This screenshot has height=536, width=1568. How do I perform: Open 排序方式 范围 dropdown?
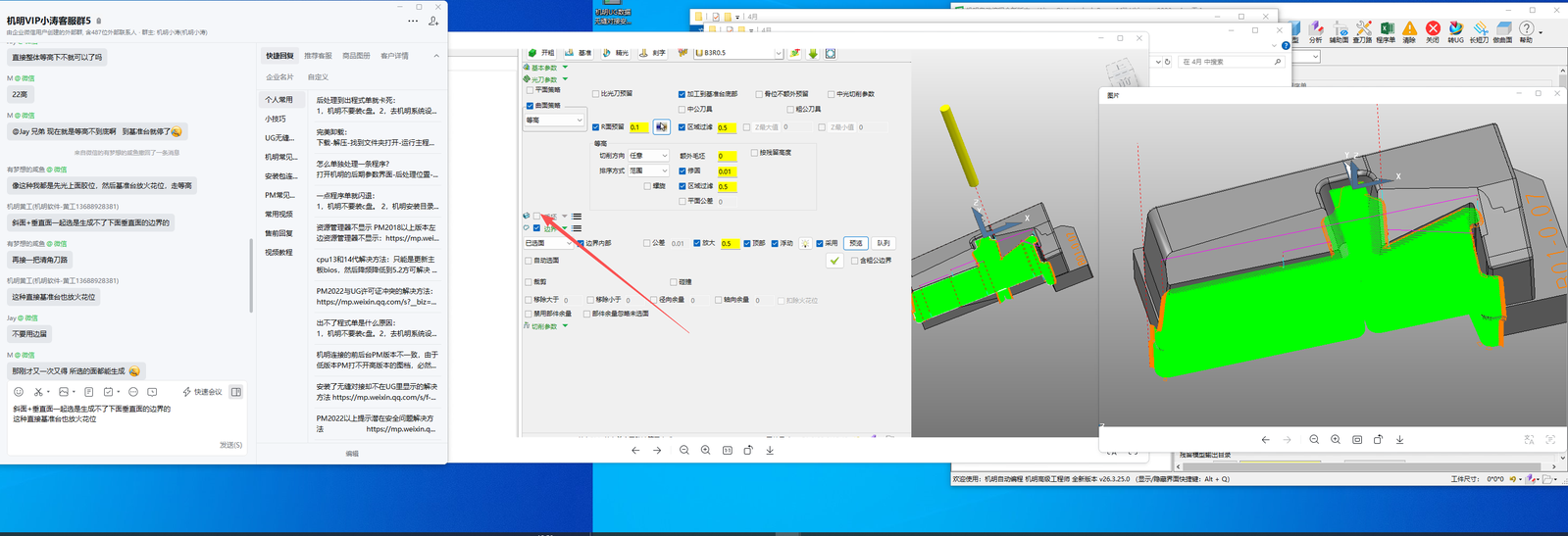pos(648,171)
